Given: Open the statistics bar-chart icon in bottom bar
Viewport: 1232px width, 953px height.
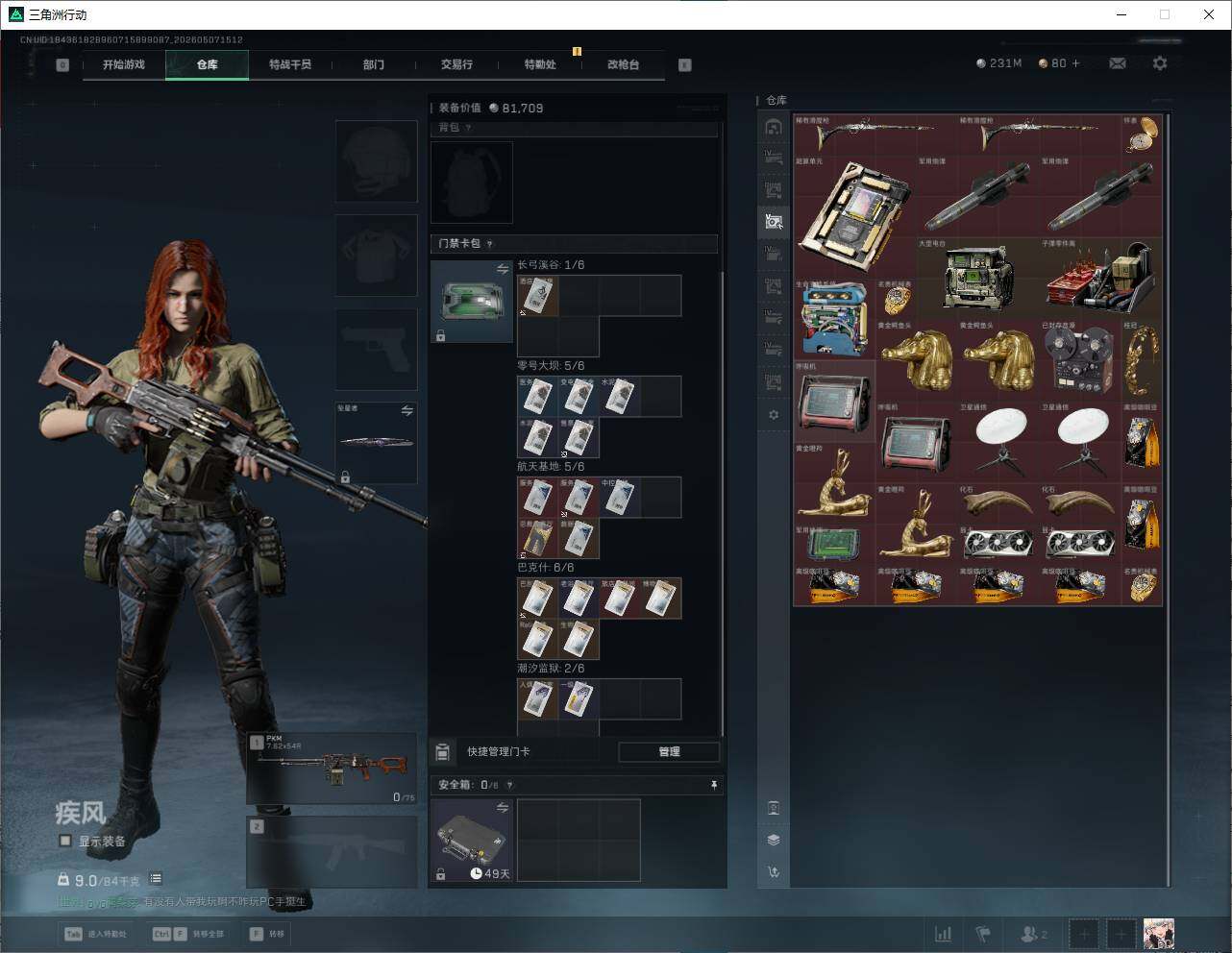Looking at the screenshot, I should pos(944,934).
